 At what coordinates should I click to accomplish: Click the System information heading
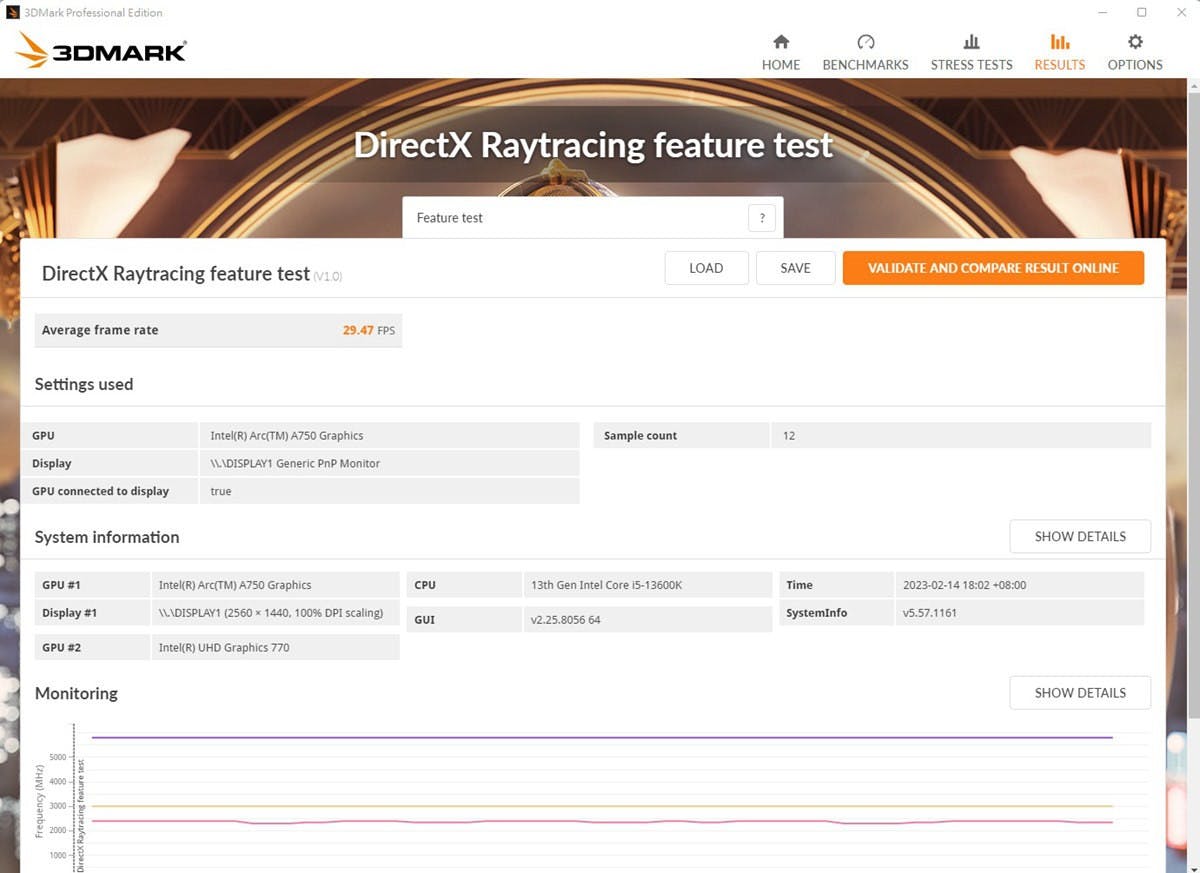107,537
